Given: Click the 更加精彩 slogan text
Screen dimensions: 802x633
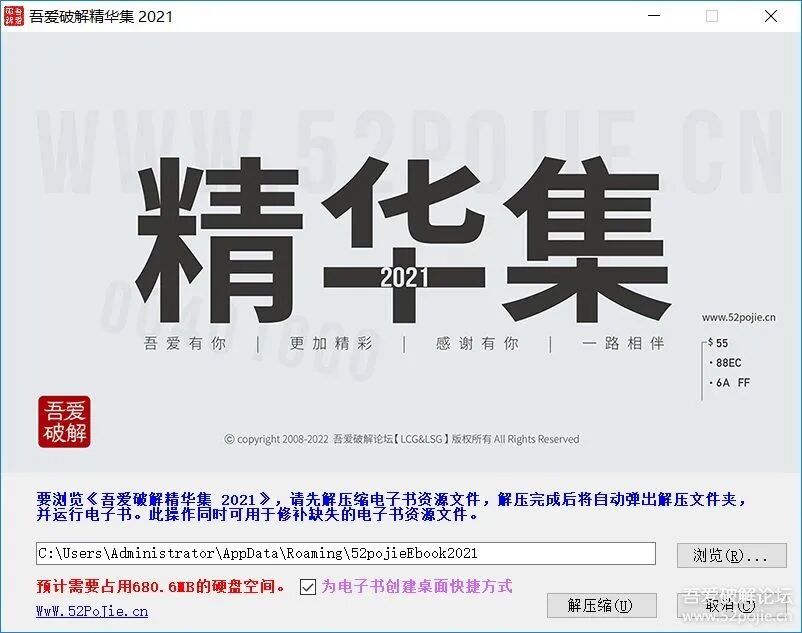Looking at the screenshot, I should pyautogui.click(x=331, y=343).
